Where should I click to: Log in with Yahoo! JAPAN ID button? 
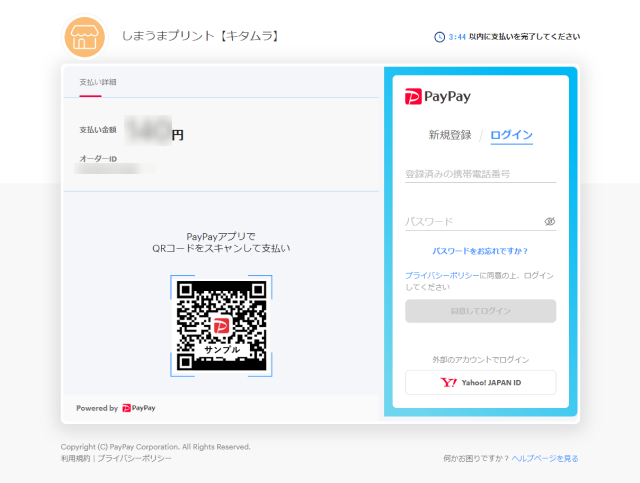pos(480,383)
